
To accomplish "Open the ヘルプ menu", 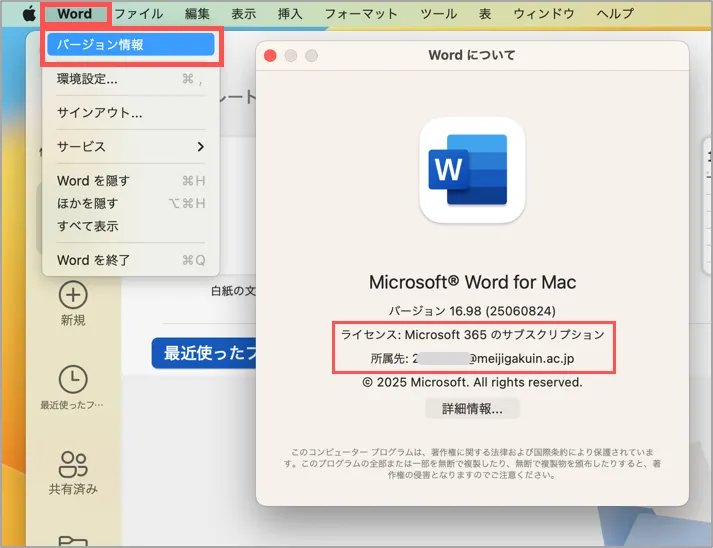I will point(615,14).
